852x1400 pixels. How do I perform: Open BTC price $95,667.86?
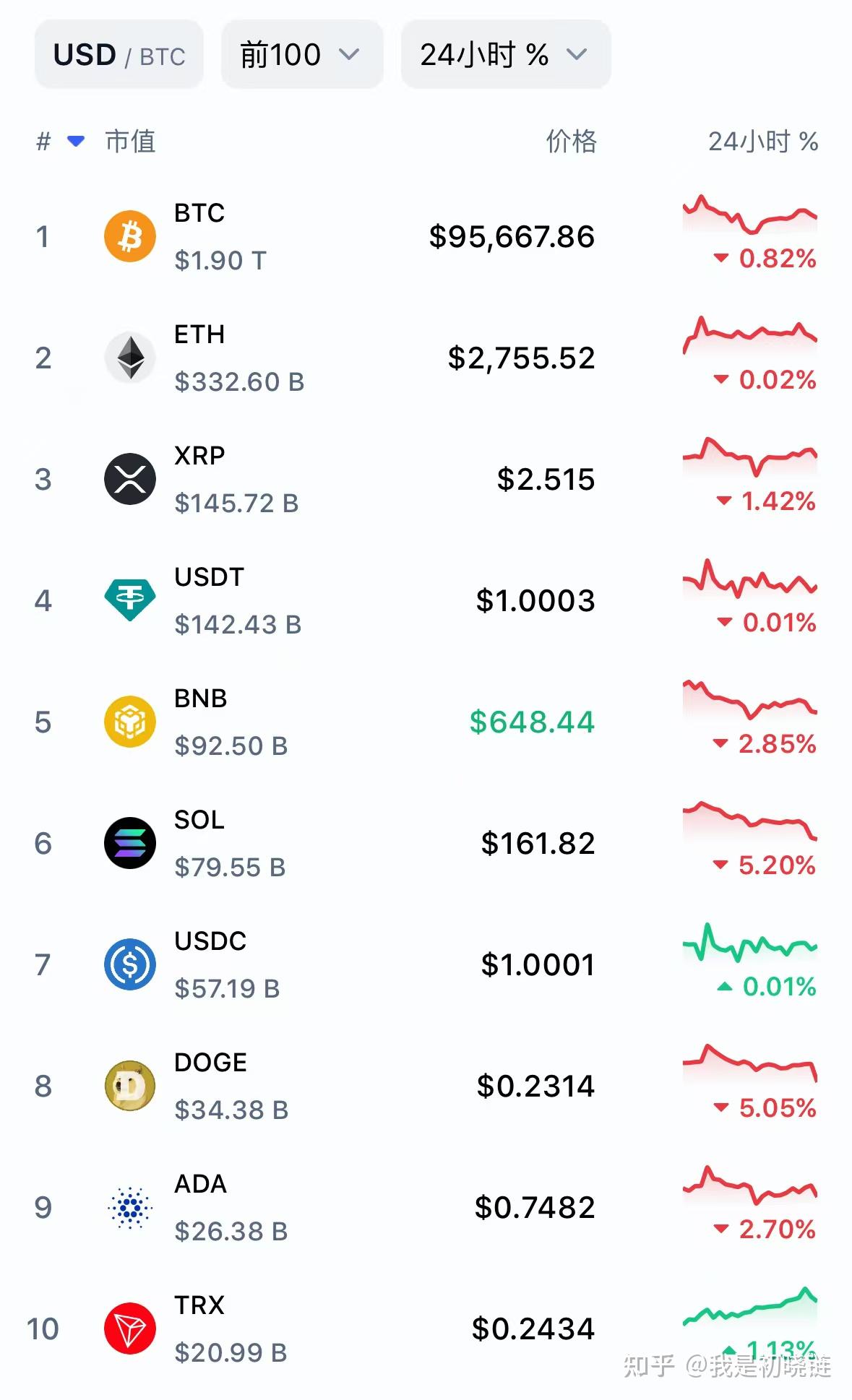[512, 236]
